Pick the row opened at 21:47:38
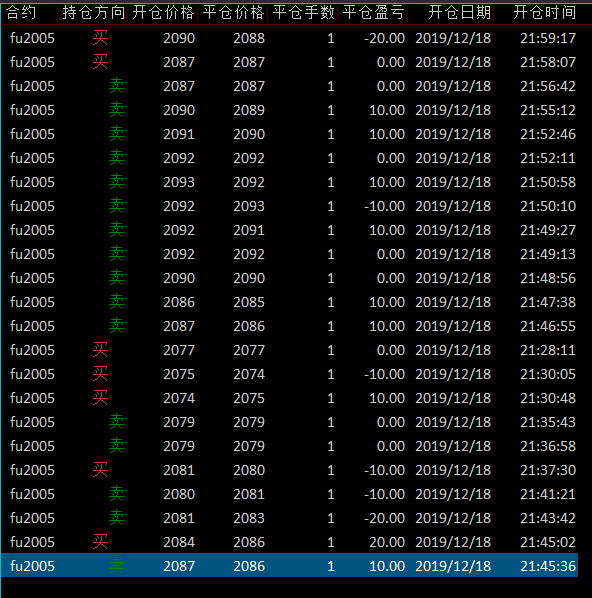 click(x=290, y=302)
